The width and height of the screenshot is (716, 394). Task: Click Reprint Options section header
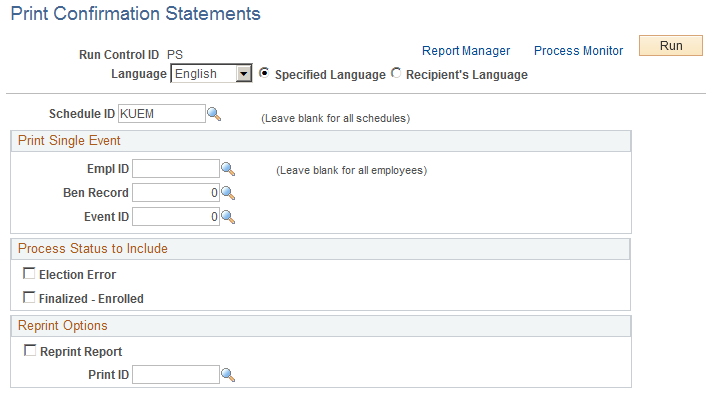(321, 326)
